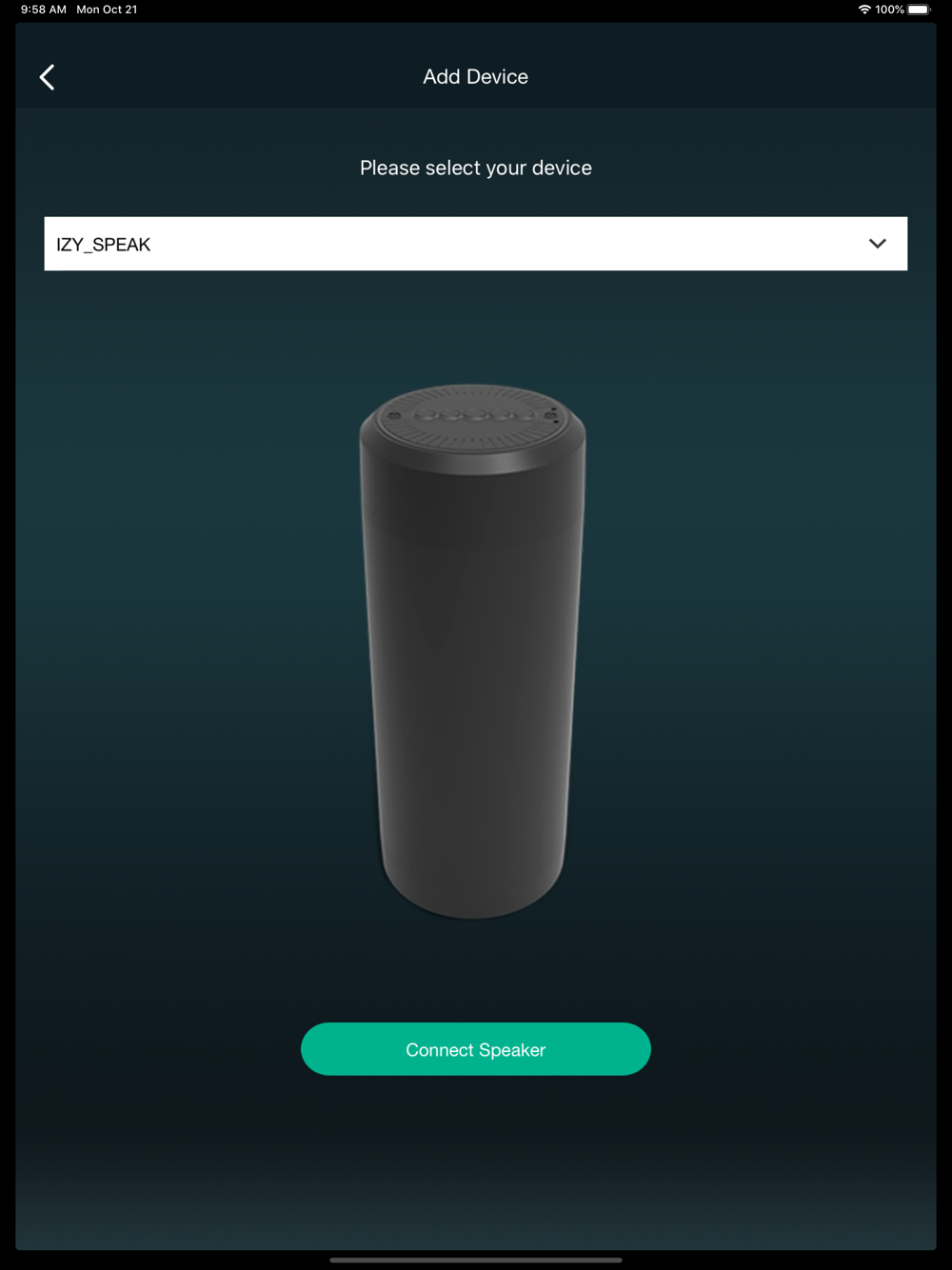Click the word Device in the header
This screenshot has height=1270, width=952.
(x=497, y=77)
